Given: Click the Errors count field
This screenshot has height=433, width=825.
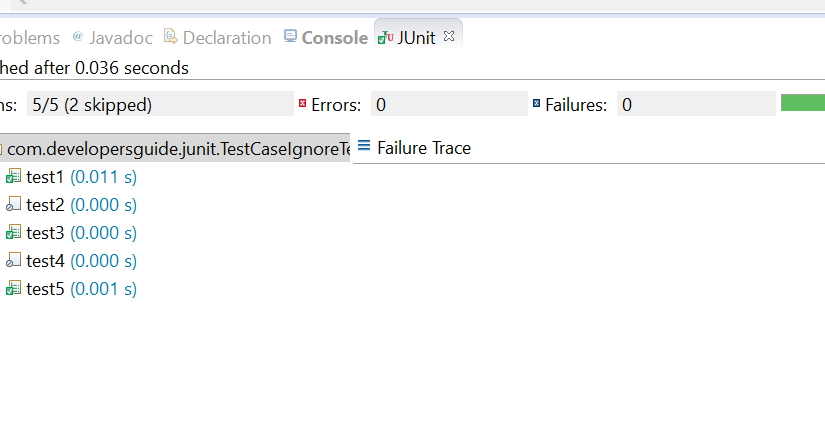Looking at the screenshot, I should (449, 104).
